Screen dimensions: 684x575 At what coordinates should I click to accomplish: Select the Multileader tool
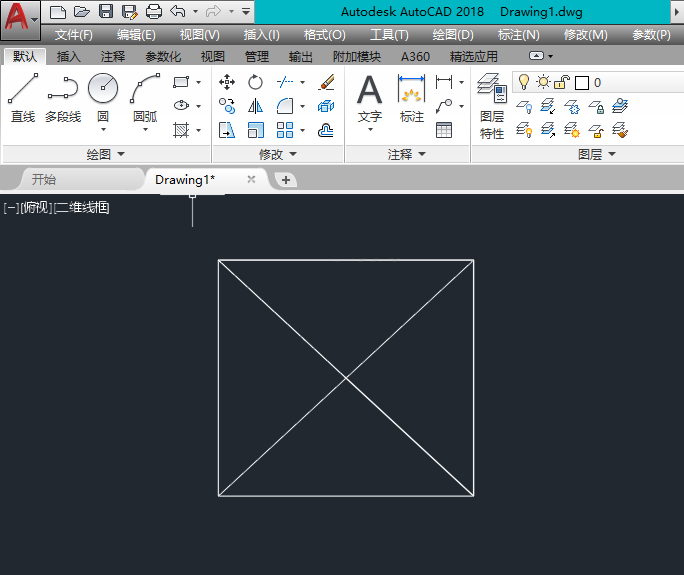point(444,106)
